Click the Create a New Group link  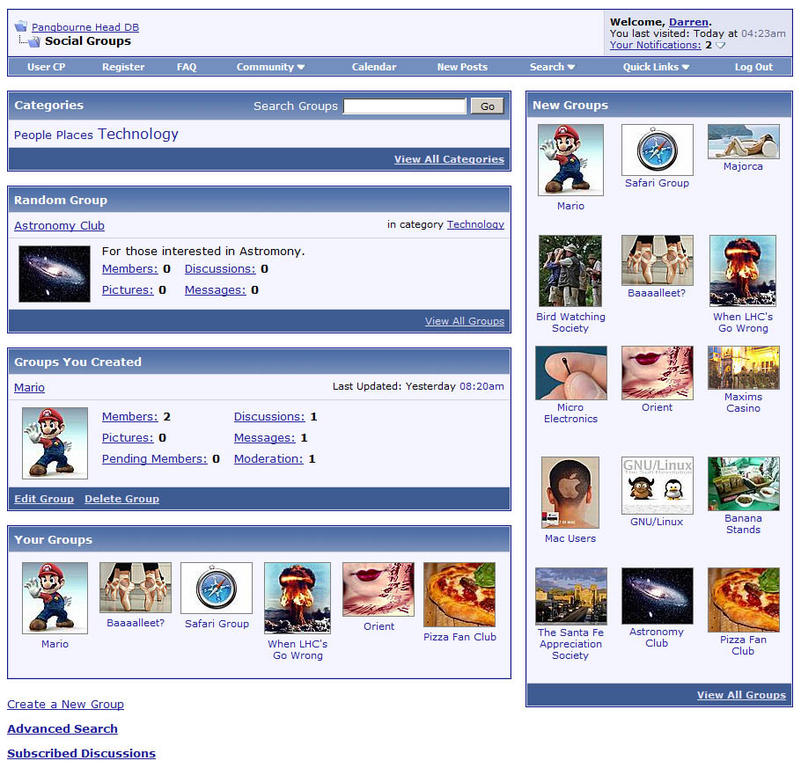pos(65,704)
